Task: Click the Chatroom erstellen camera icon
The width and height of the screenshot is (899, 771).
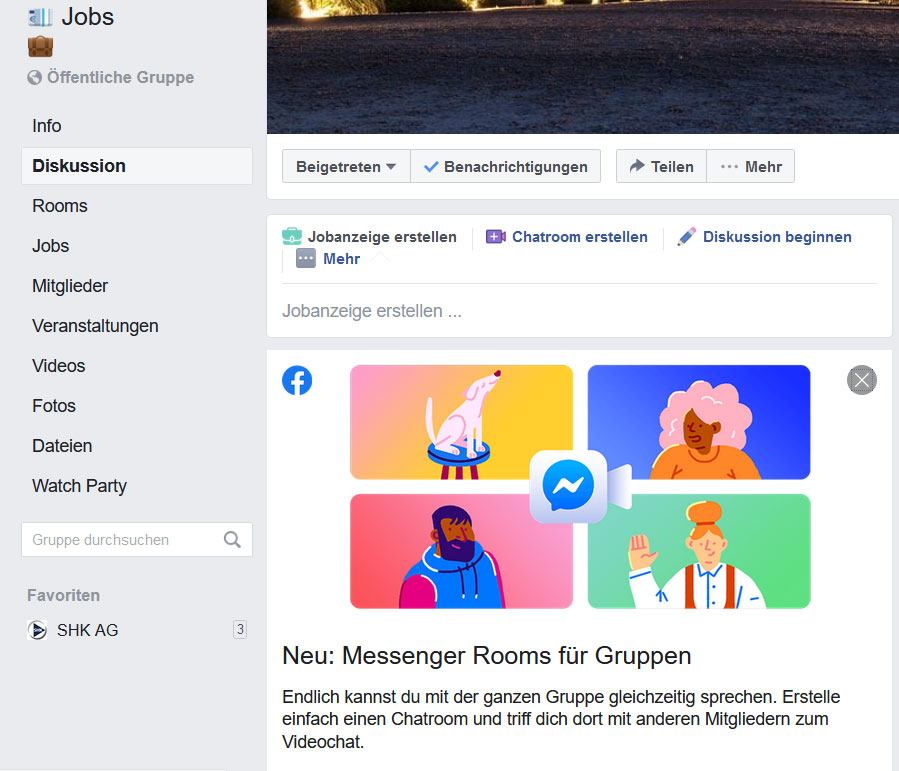Action: [x=495, y=236]
